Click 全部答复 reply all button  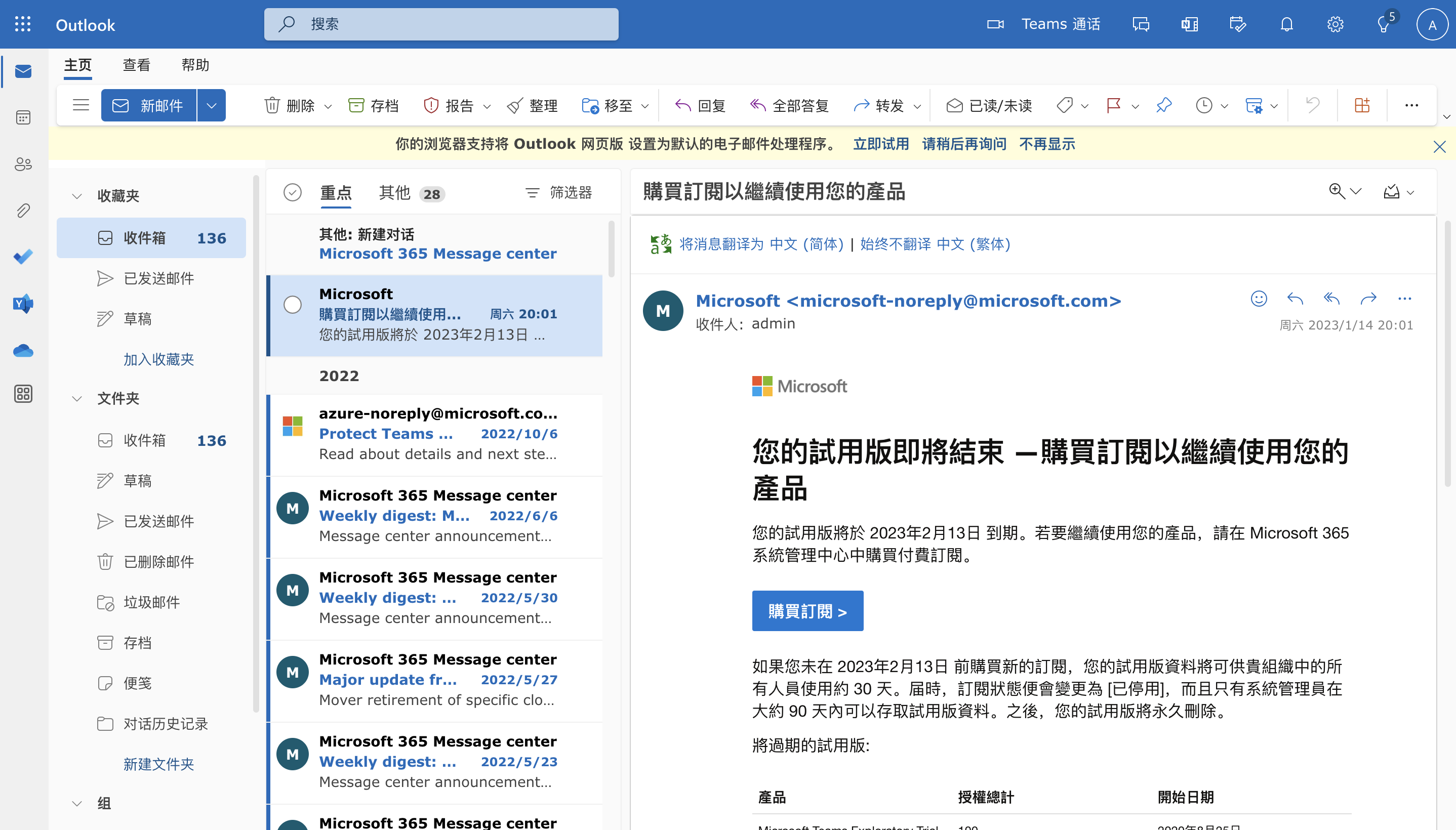click(789, 105)
